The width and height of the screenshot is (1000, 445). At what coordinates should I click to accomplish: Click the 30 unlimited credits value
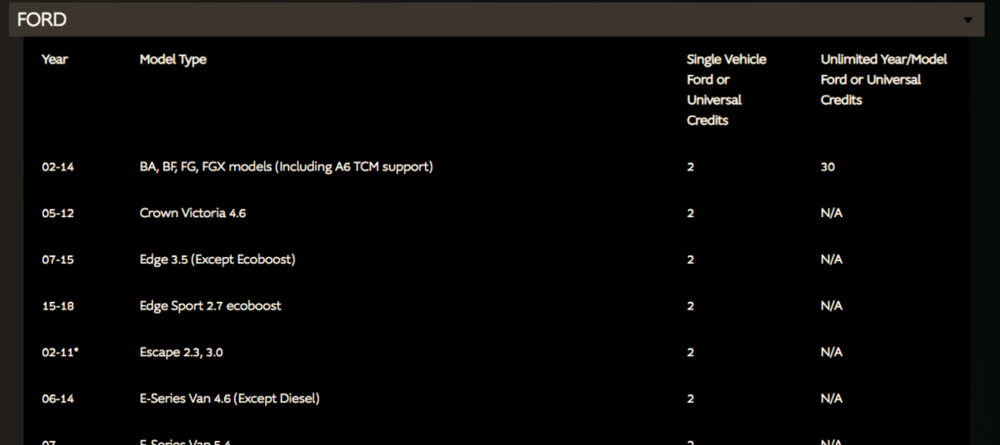pos(828,167)
